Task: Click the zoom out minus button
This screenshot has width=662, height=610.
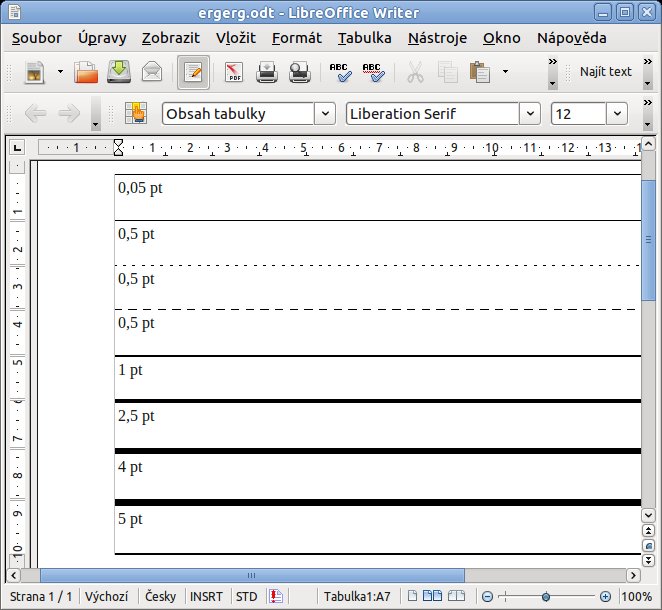Action: coord(487,596)
